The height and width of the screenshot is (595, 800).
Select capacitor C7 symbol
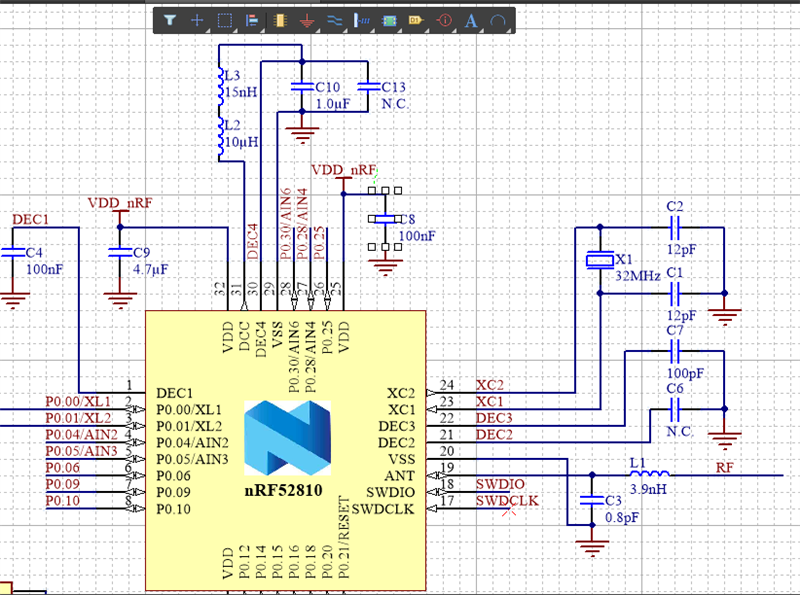click(x=674, y=351)
